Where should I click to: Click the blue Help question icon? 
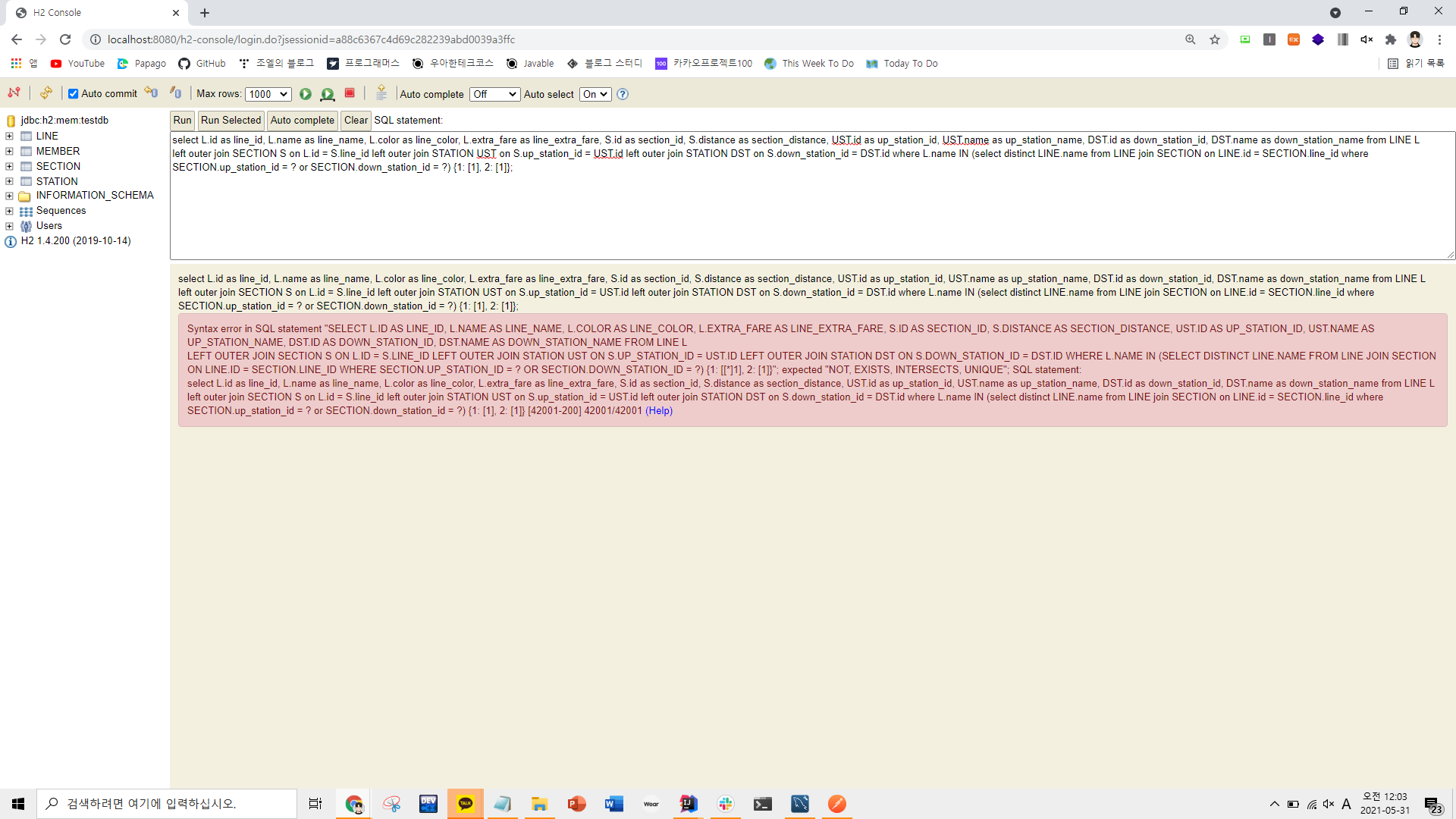pos(623,94)
